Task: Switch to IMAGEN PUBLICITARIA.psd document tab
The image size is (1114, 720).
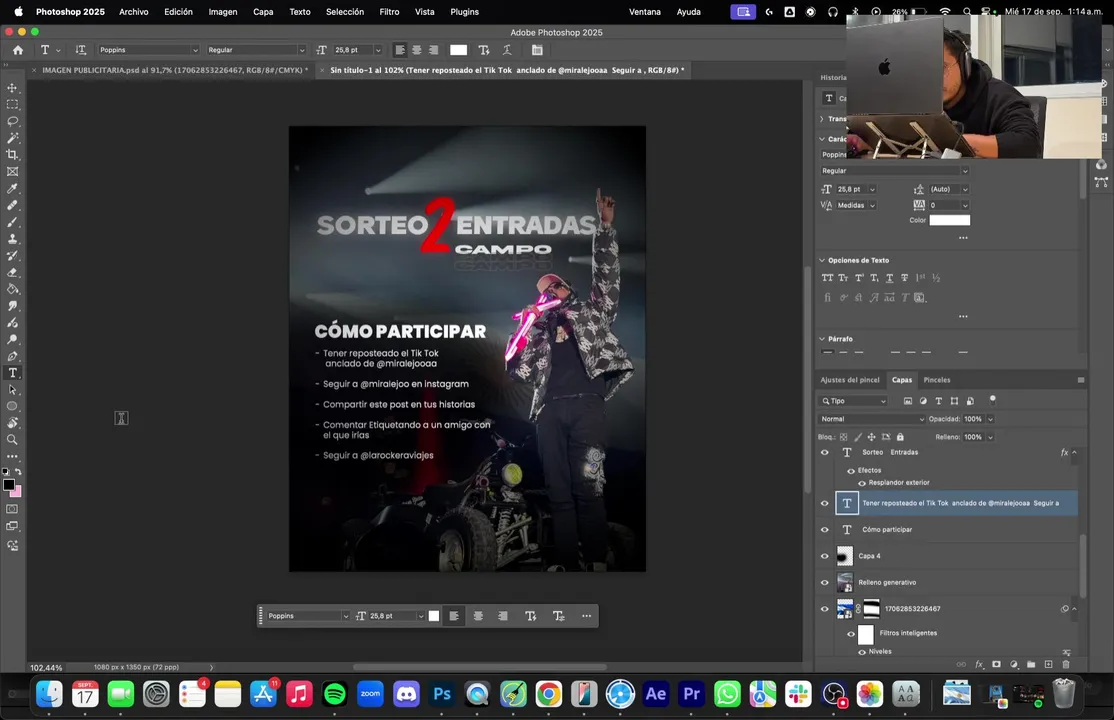Action: click(x=175, y=70)
